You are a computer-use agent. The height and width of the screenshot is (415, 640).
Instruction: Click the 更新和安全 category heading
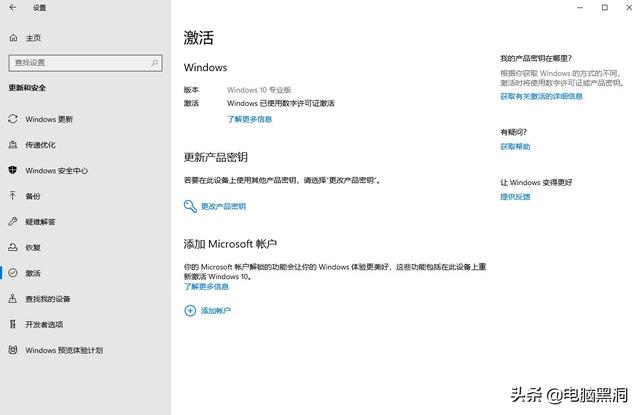click(27, 88)
